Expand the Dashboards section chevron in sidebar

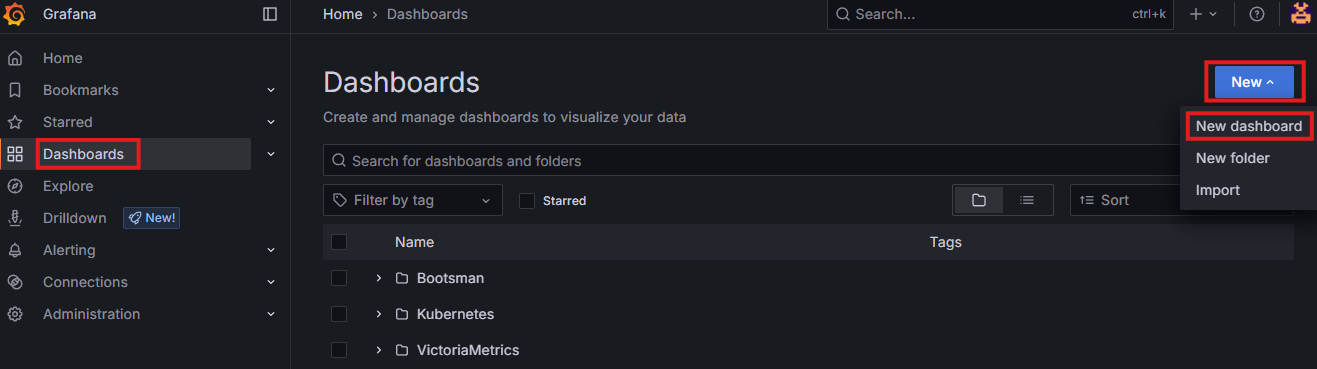pyautogui.click(x=271, y=154)
